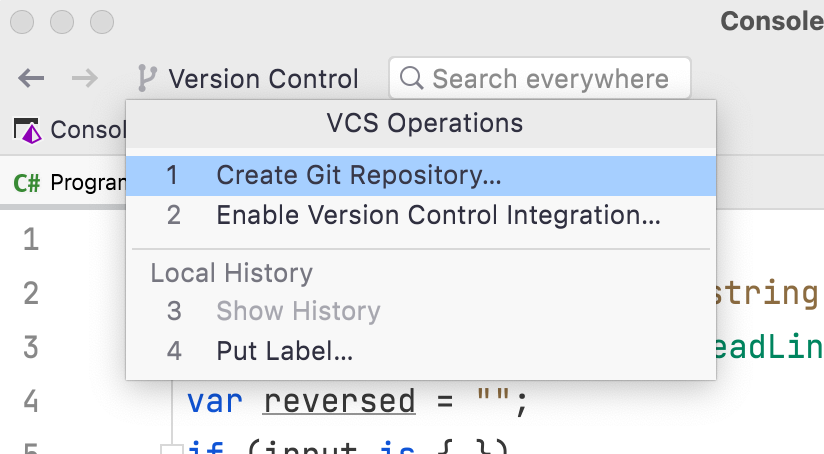Toggle the code fold marker near line 5
This screenshot has height=454, width=824.
(171, 449)
